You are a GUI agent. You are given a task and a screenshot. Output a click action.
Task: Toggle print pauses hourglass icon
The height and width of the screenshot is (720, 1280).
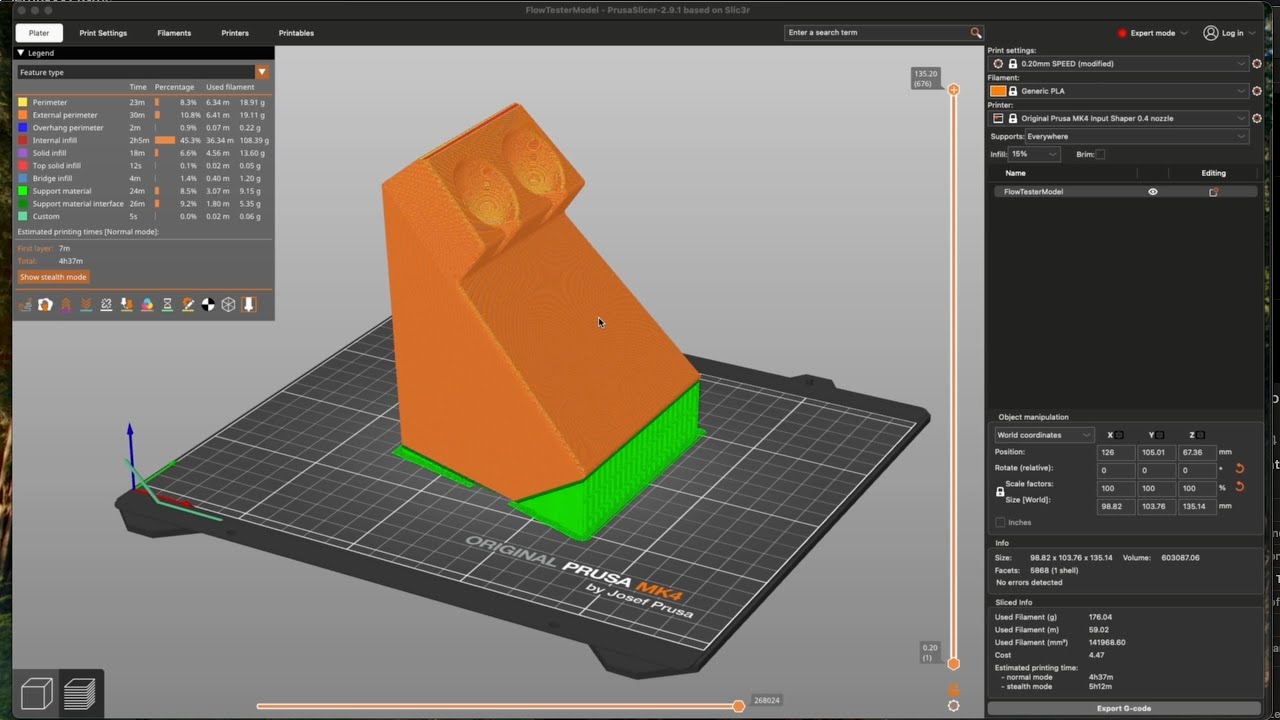pyautogui.click(x=167, y=305)
